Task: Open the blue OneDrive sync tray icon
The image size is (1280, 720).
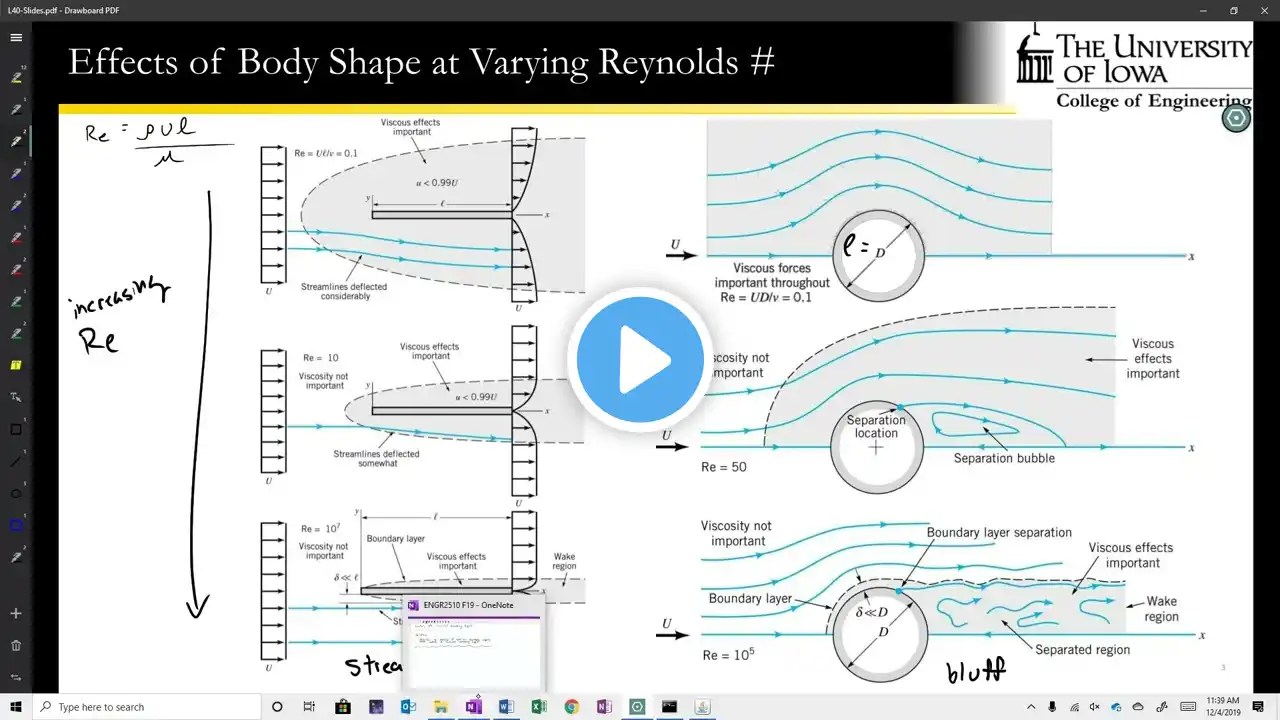Action: tap(1117, 707)
